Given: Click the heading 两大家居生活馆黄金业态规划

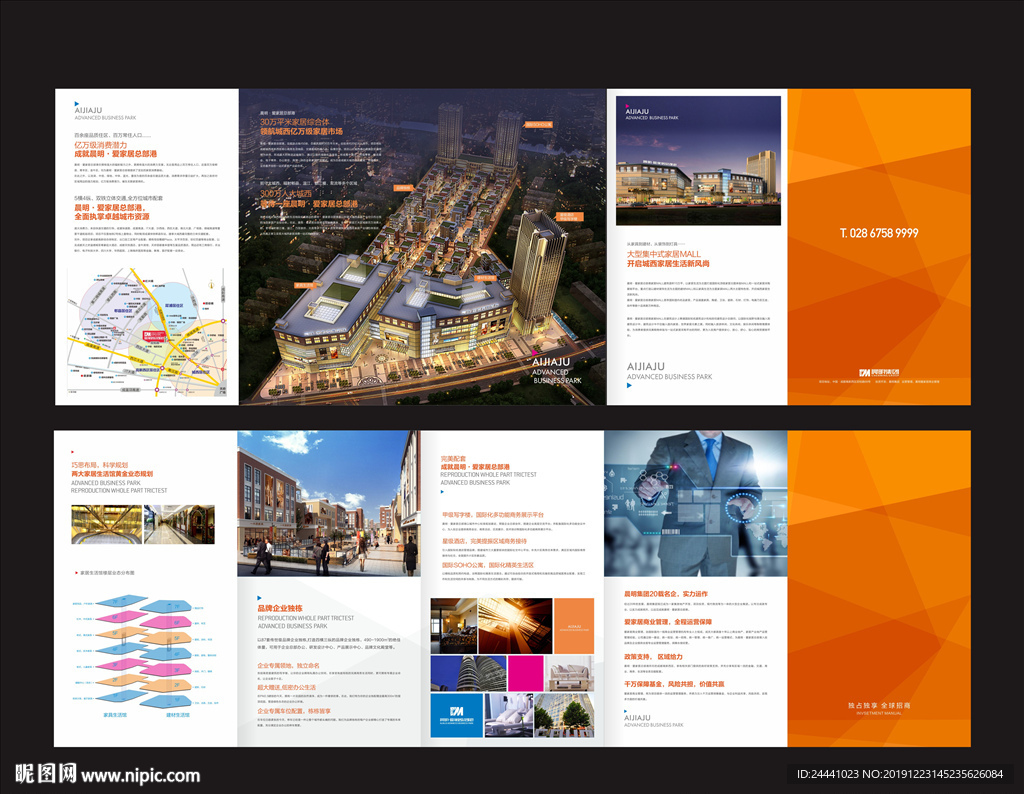Looking at the screenshot, I should tap(112, 473).
